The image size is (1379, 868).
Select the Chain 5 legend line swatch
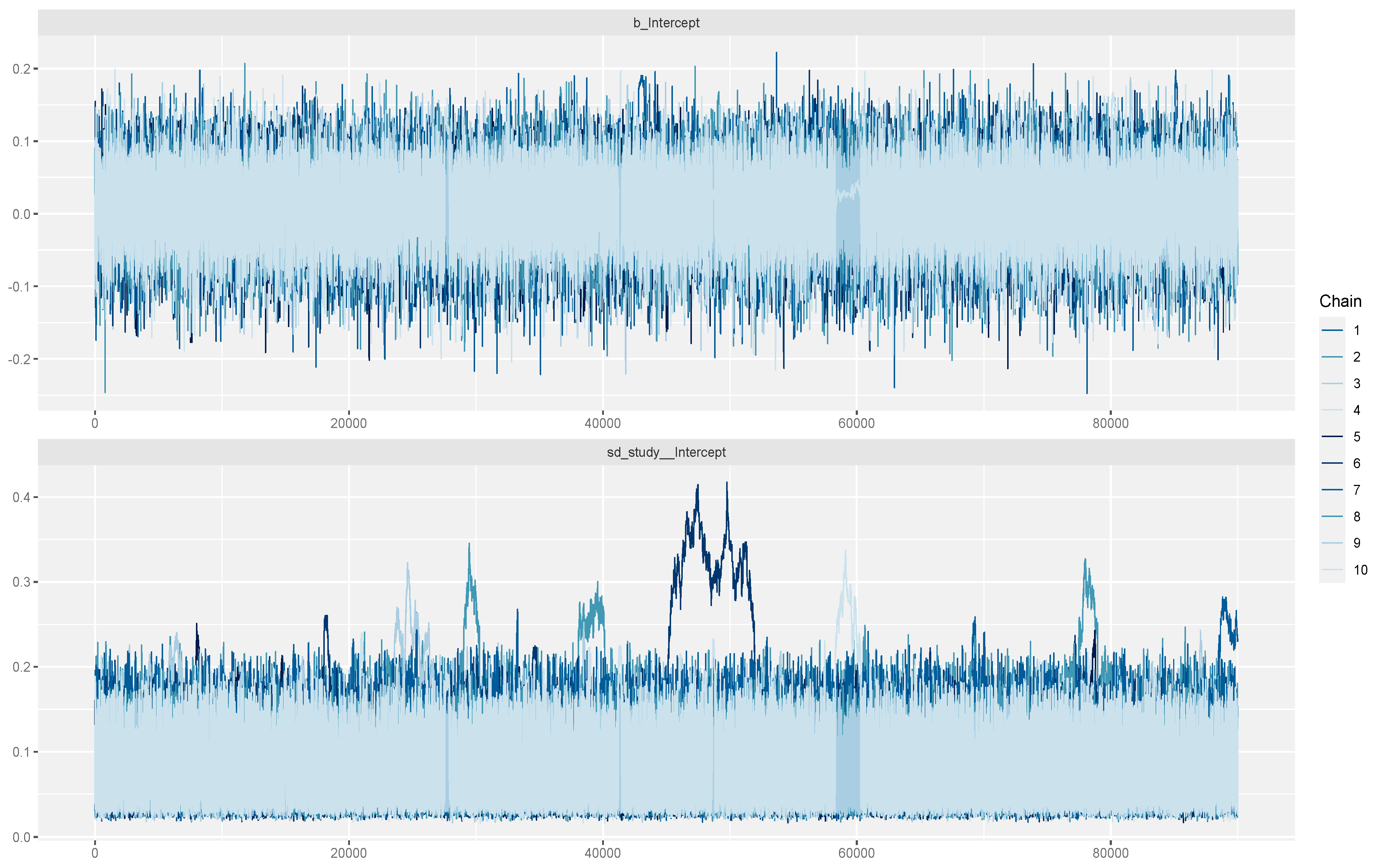click(x=1332, y=437)
